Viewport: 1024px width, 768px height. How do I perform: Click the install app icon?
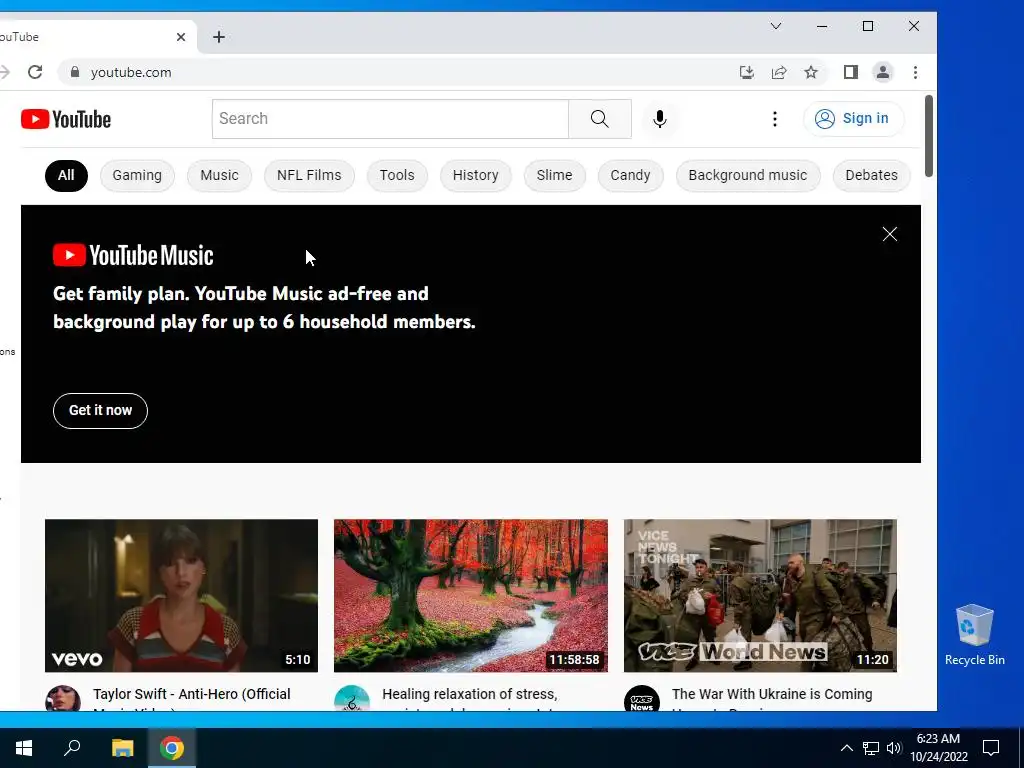[x=746, y=72]
